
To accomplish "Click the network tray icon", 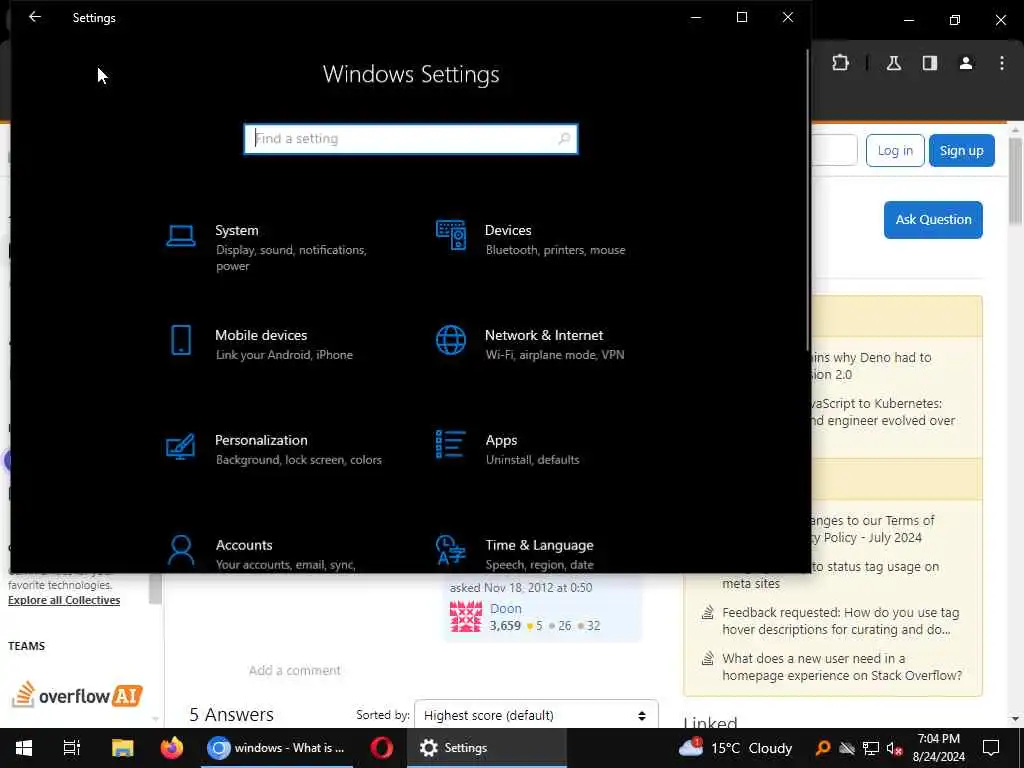I will tap(871, 748).
